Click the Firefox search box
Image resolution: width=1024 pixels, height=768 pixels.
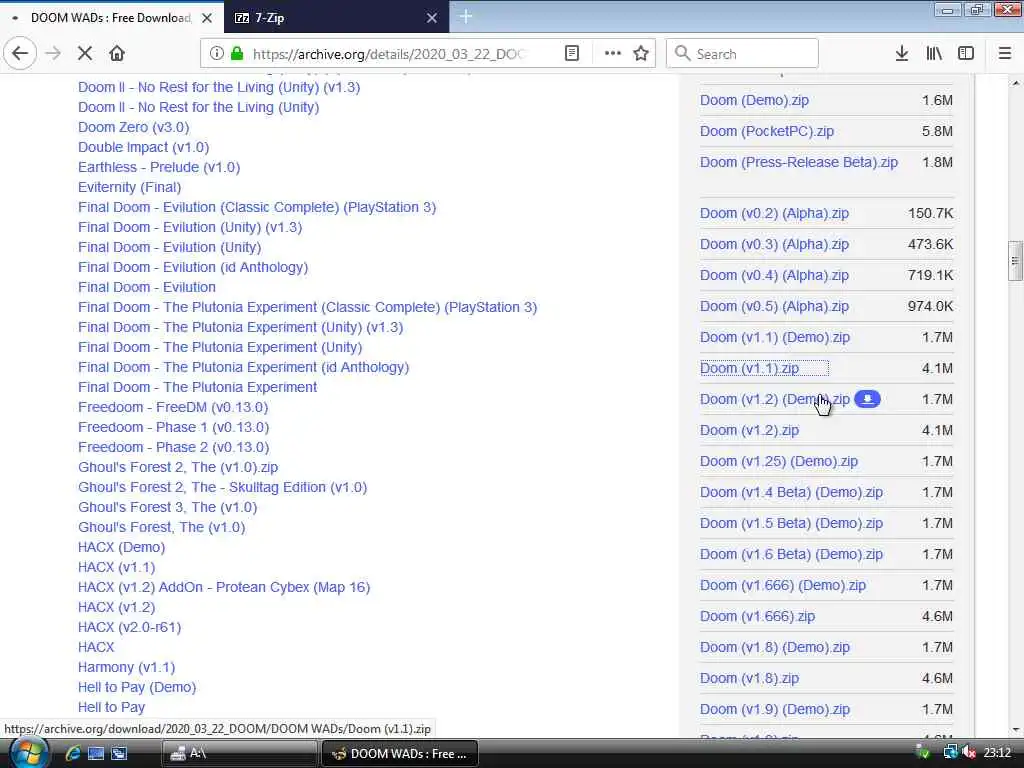(x=742, y=54)
